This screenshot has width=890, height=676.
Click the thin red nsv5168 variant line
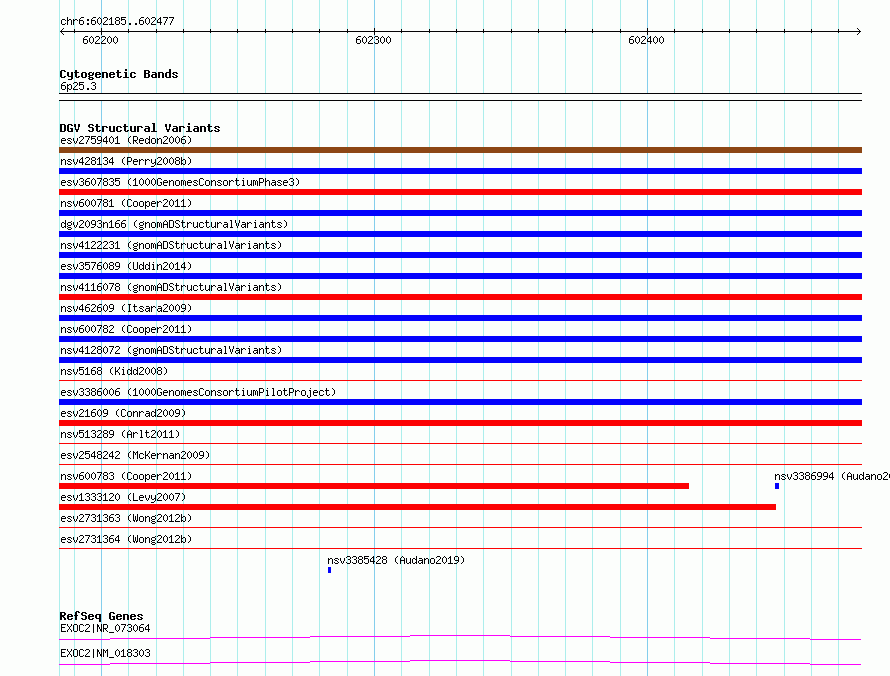(460, 380)
